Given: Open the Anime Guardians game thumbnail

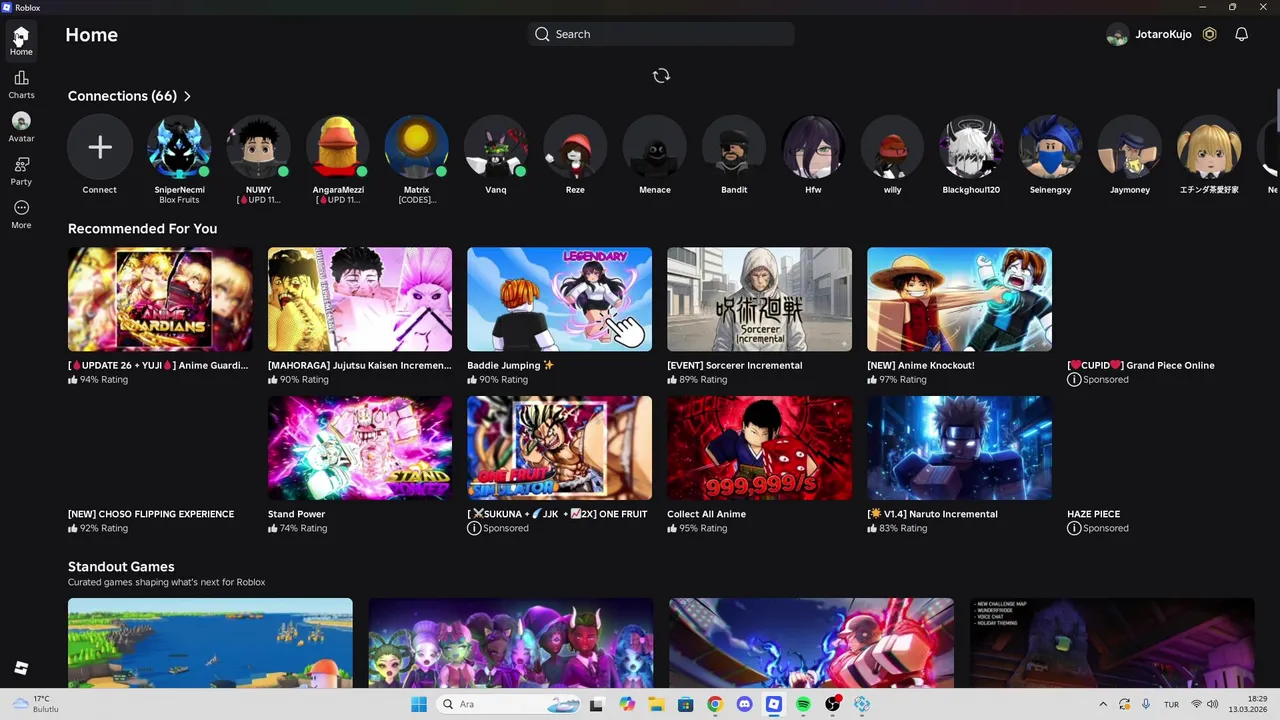Looking at the screenshot, I should tap(160, 300).
